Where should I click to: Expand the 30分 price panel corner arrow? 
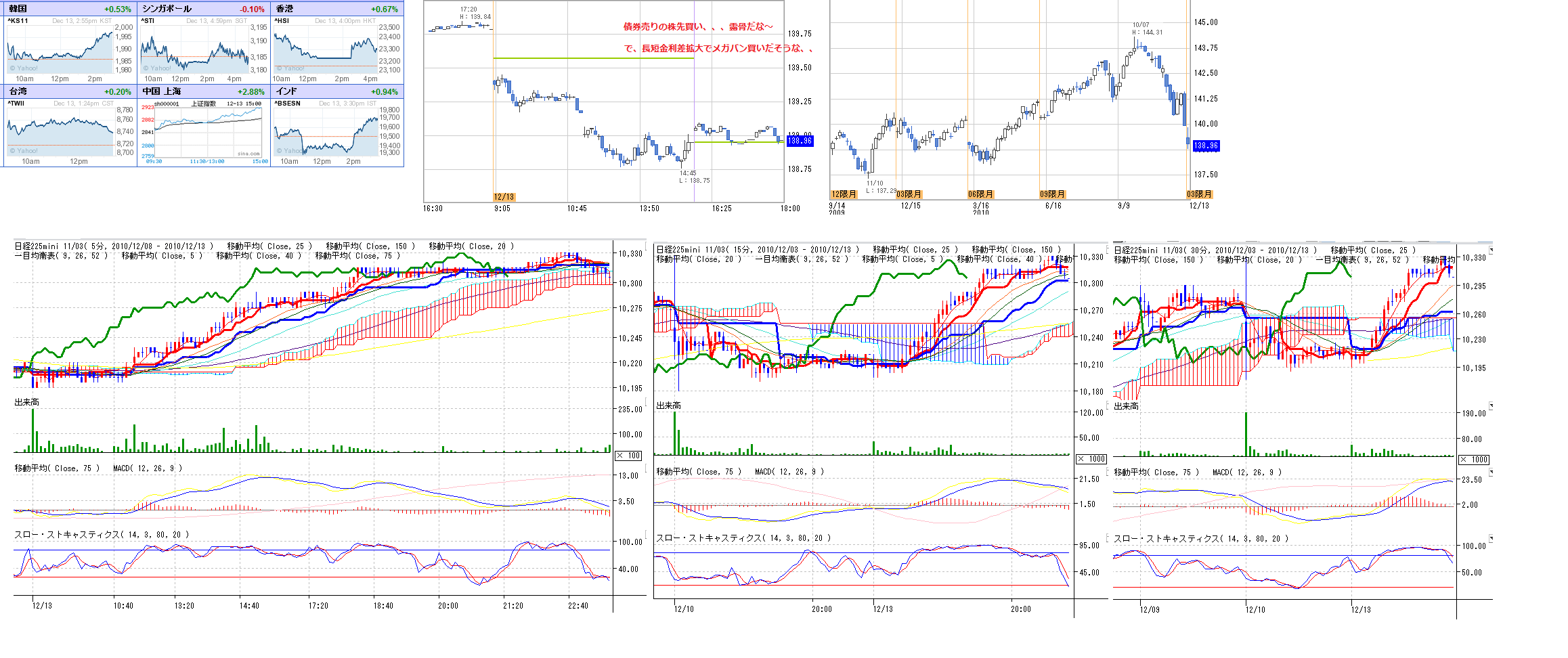(x=1491, y=250)
